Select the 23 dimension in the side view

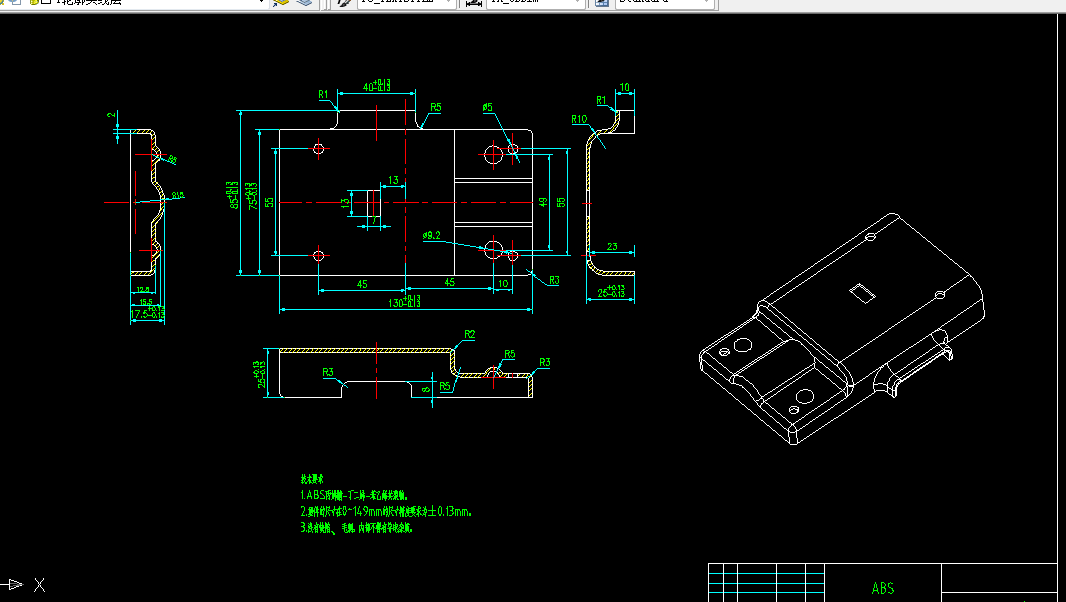(612, 246)
